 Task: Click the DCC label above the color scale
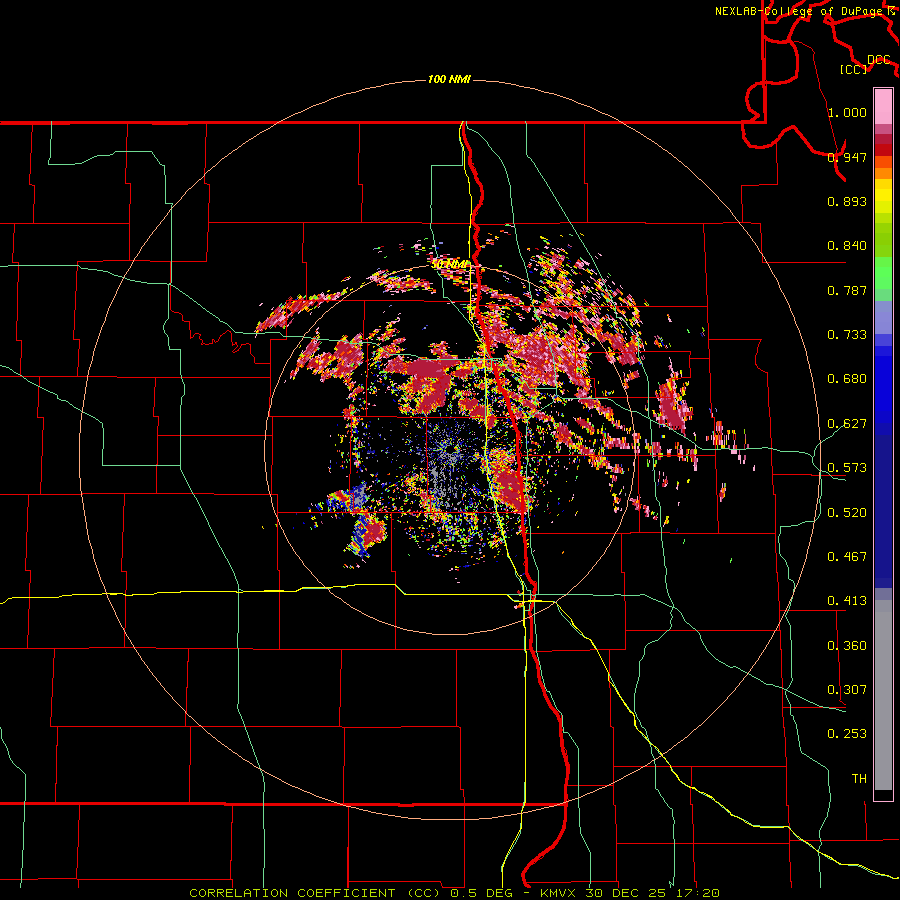pyautogui.click(x=878, y=60)
